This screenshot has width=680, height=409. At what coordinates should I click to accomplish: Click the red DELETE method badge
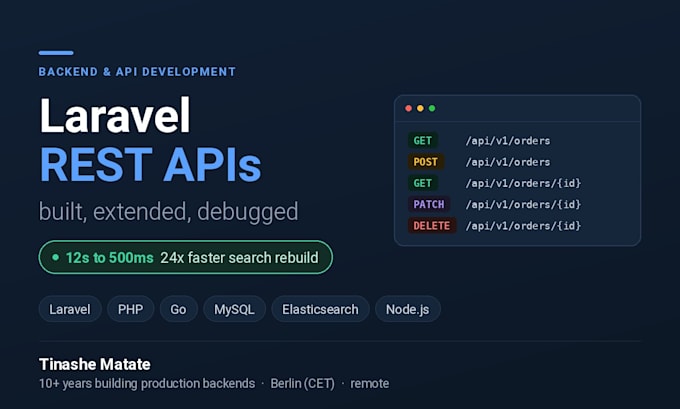(432, 226)
